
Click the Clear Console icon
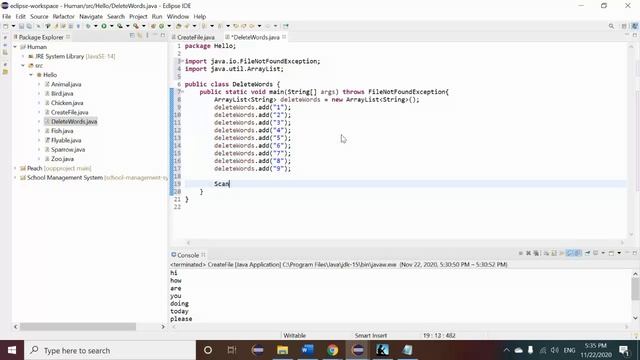[546, 253]
